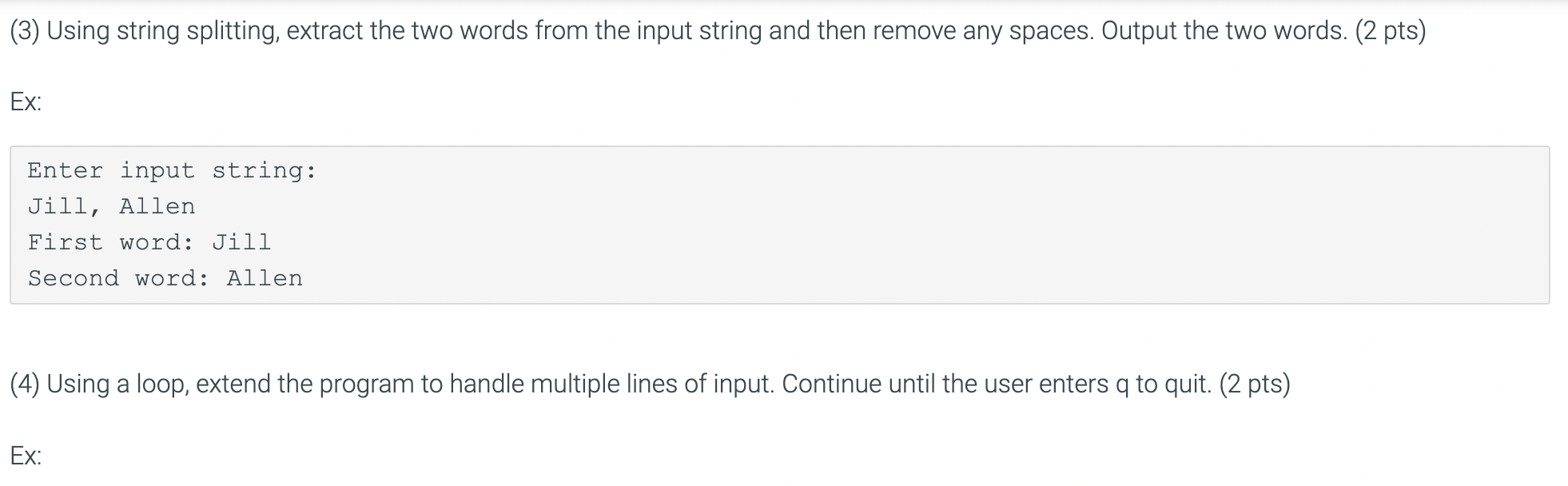Screen dimensions: 1568x486
Task: Click "Output the two words." sentence
Action: click(x=1224, y=31)
